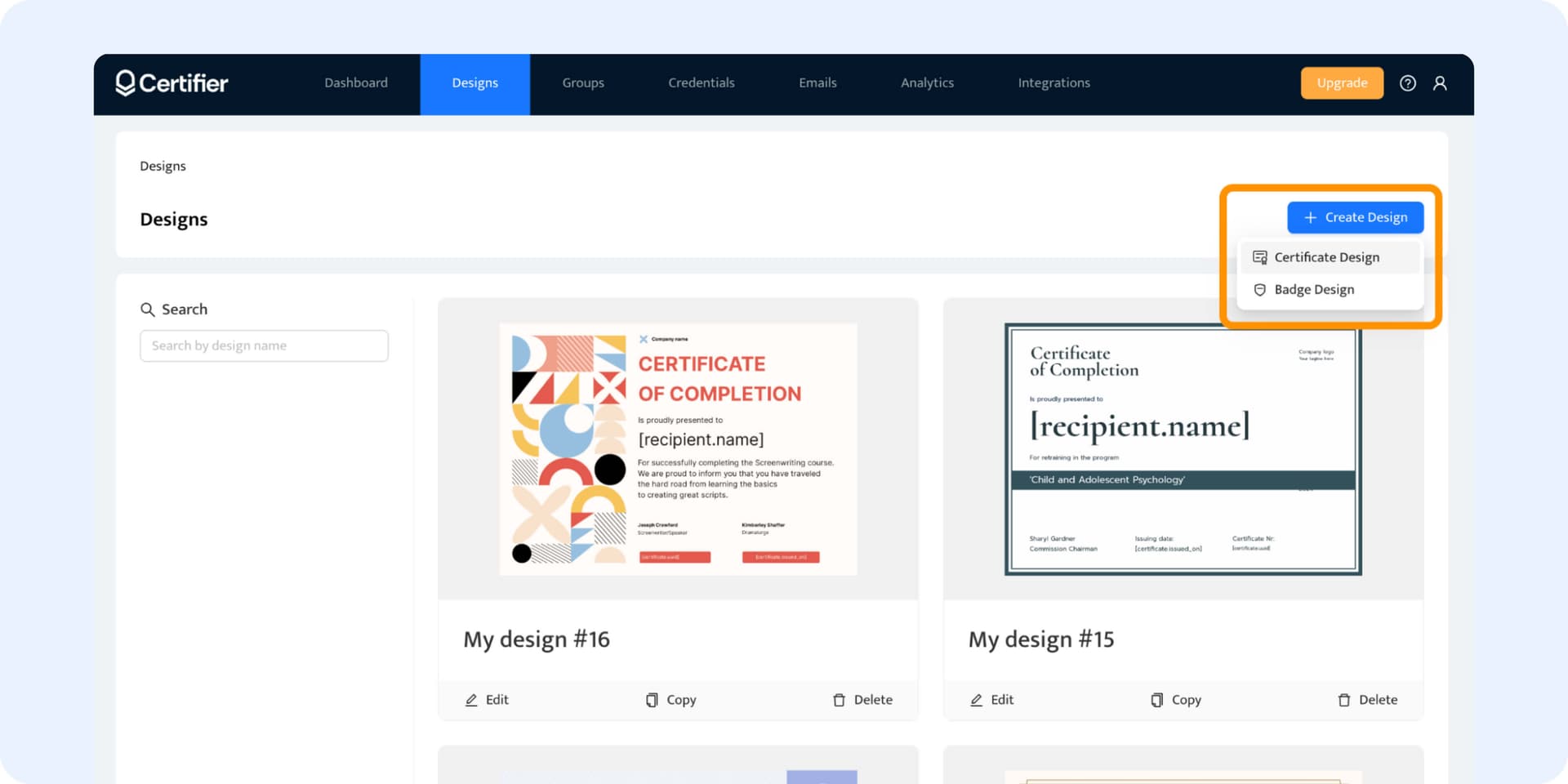Click the copy icon under My design #15
This screenshot has height=784, width=1568.
(1156, 700)
